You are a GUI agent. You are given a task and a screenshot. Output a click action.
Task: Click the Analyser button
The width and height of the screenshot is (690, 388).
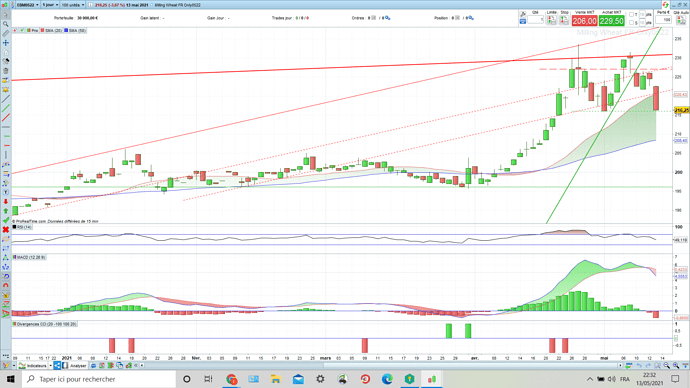pos(75,366)
